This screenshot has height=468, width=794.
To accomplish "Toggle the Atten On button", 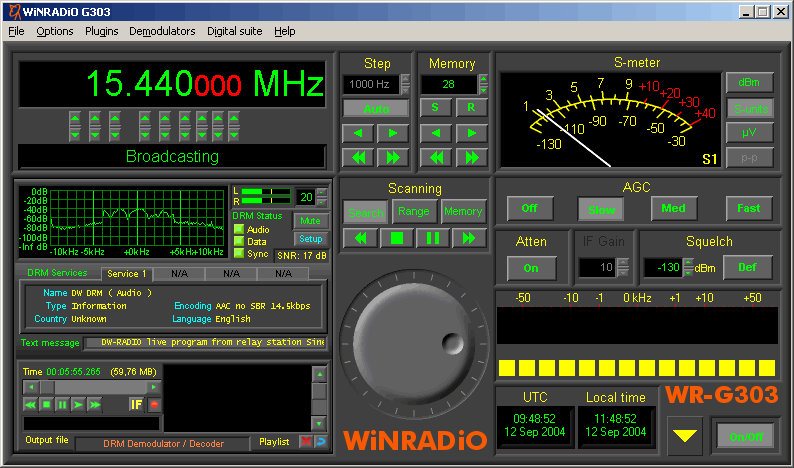I will tap(531, 268).
